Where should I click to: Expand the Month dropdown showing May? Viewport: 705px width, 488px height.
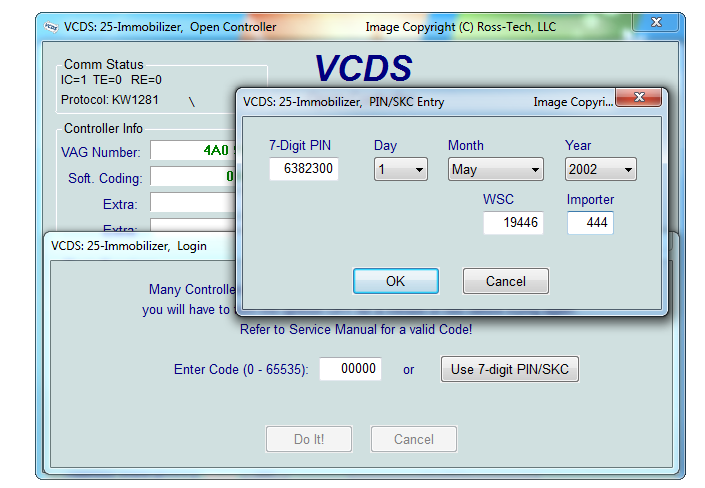pyautogui.click(x=495, y=169)
